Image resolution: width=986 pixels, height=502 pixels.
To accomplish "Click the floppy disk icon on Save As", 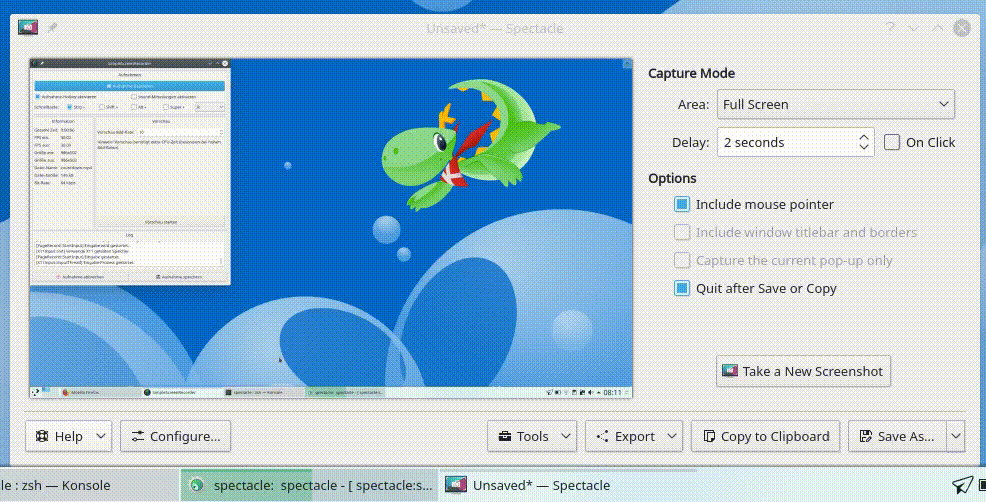I will point(866,436).
